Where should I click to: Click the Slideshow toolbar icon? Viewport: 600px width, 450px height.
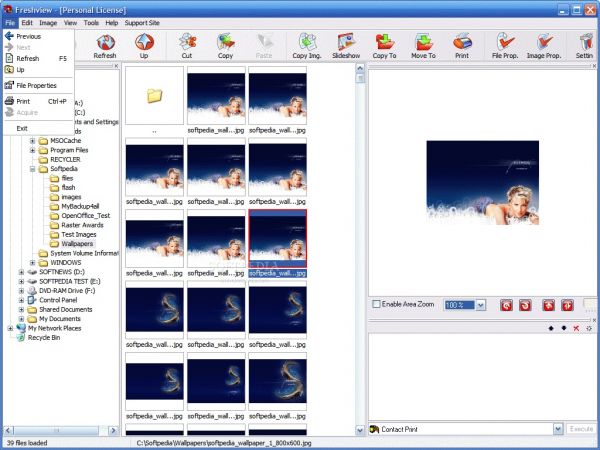(345, 46)
